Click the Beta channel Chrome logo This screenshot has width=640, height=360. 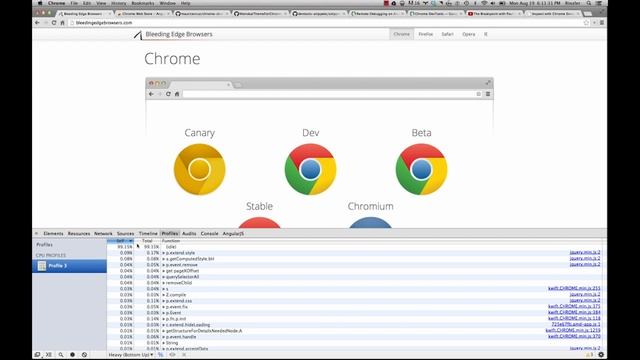[422, 169]
